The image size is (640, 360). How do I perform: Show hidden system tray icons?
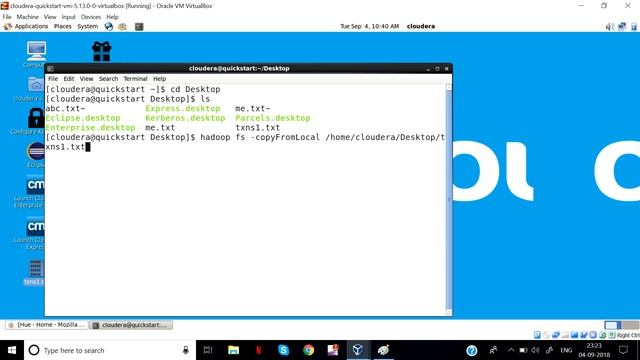511,350
